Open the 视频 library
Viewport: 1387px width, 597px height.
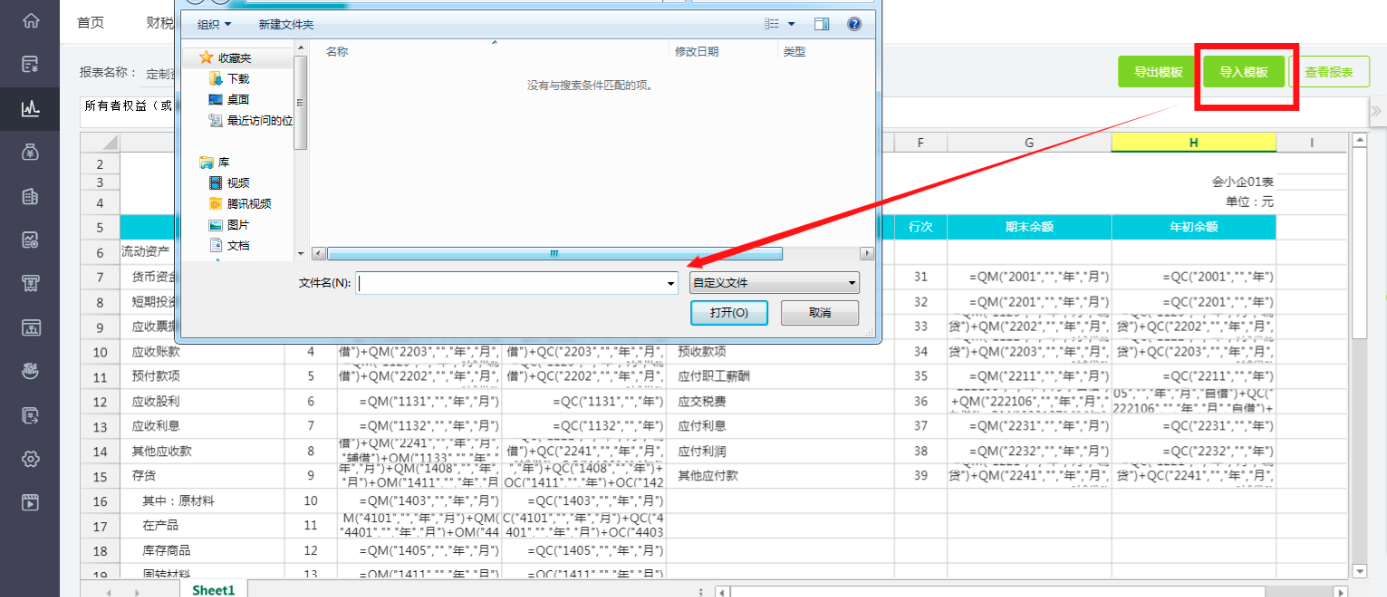point(229,183)
